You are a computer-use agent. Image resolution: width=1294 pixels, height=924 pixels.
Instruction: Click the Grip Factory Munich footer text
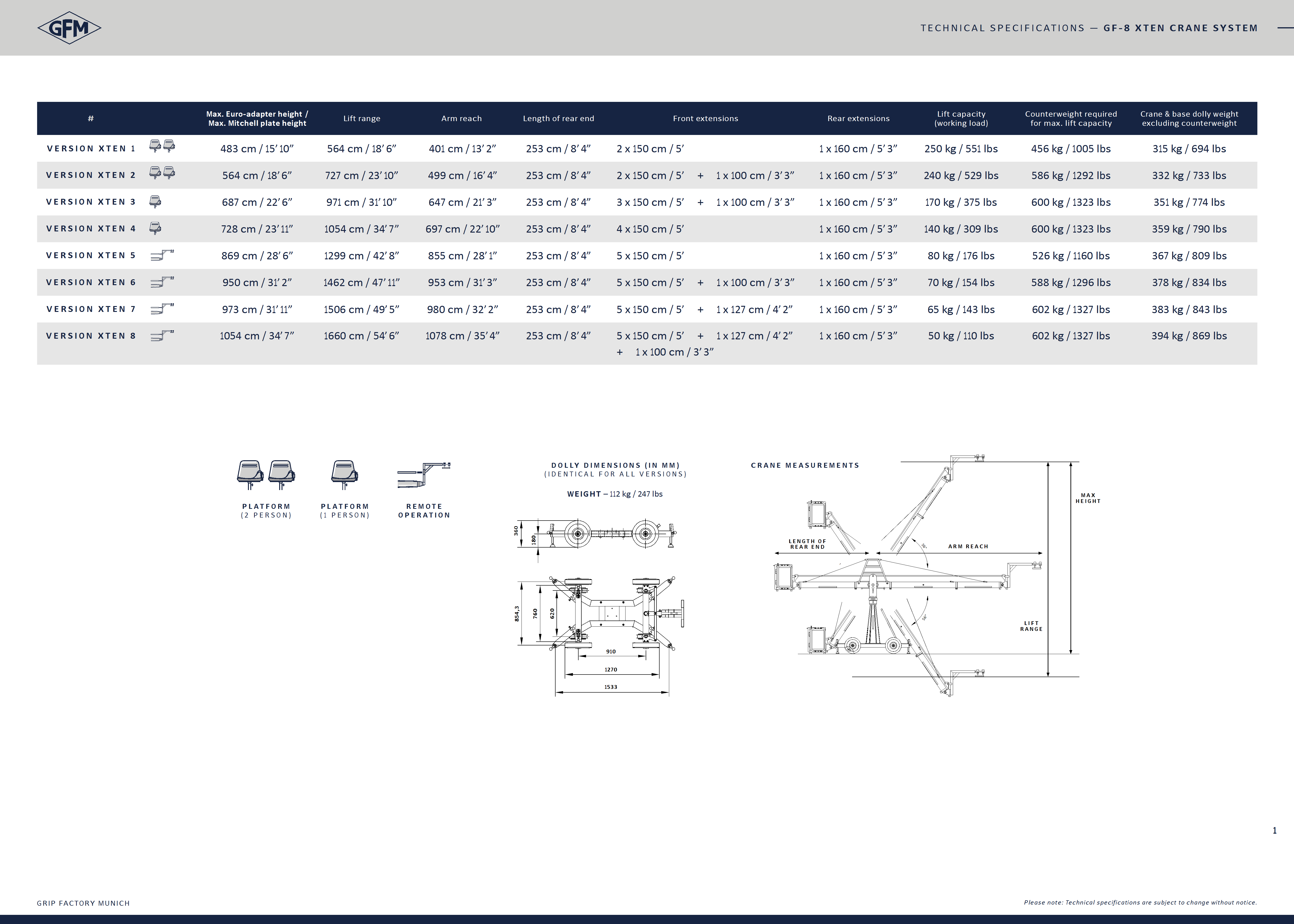(83, 903)
